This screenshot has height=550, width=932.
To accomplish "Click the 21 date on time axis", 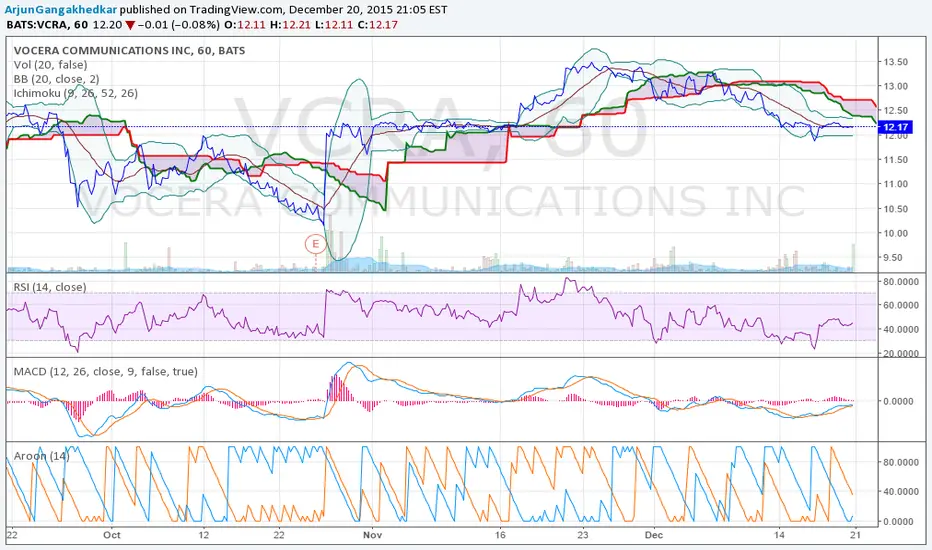I will (x=855, y=535).
